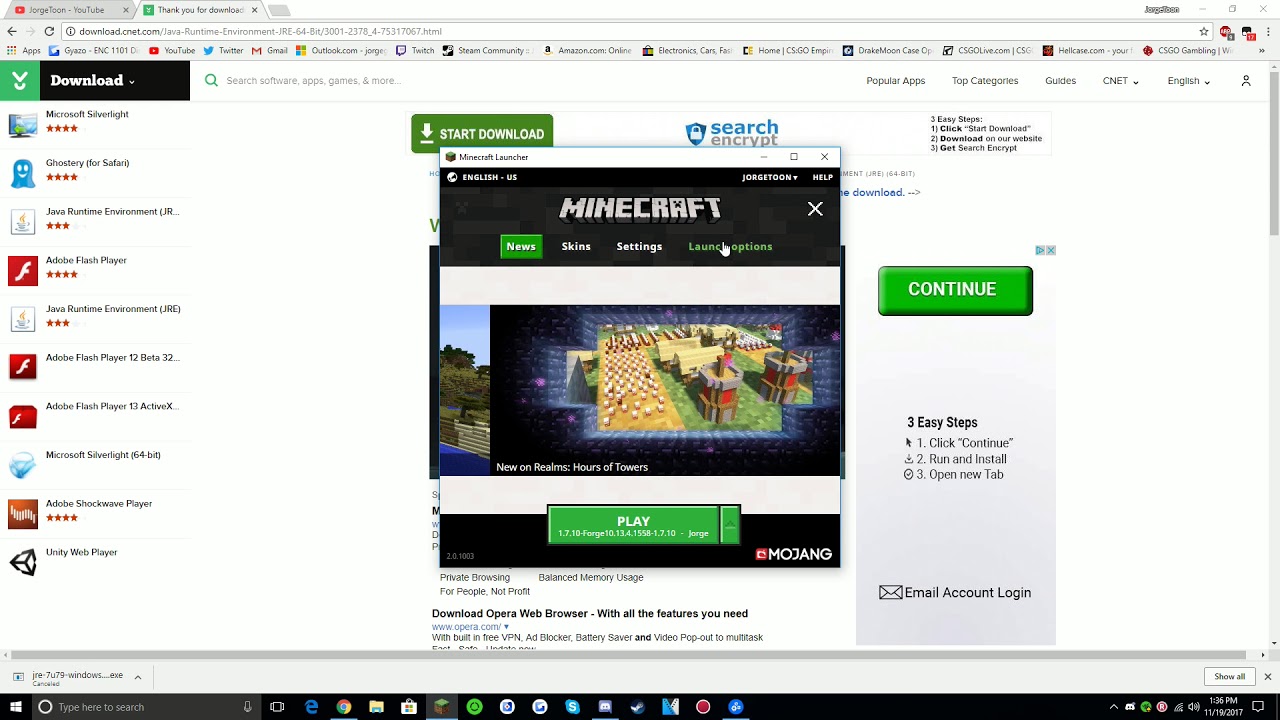The height and width of the screenshot is (720, 1280).
Task: Open the Email Account Login ad link
Action: 955,592
